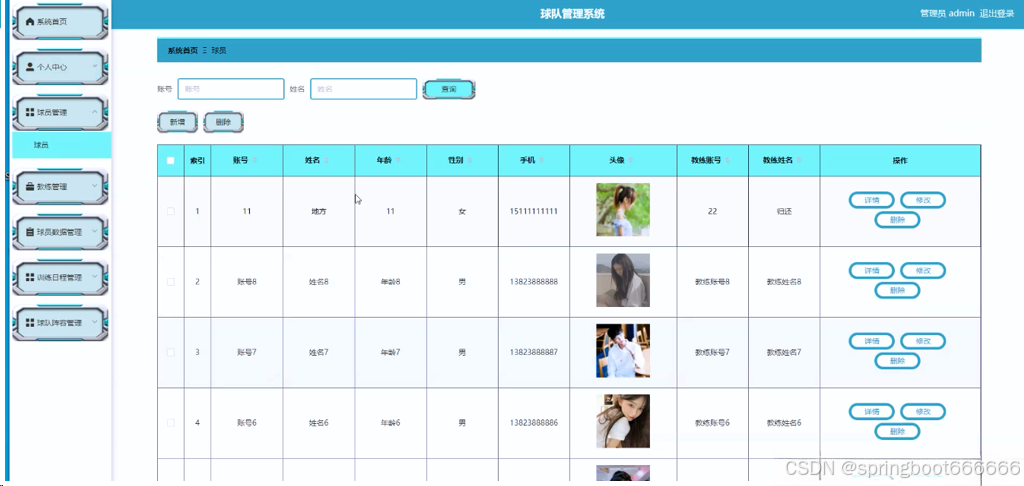
Task: Focus the 姓名 search input field
Action: pyautogui.click(x=364, y=89)
